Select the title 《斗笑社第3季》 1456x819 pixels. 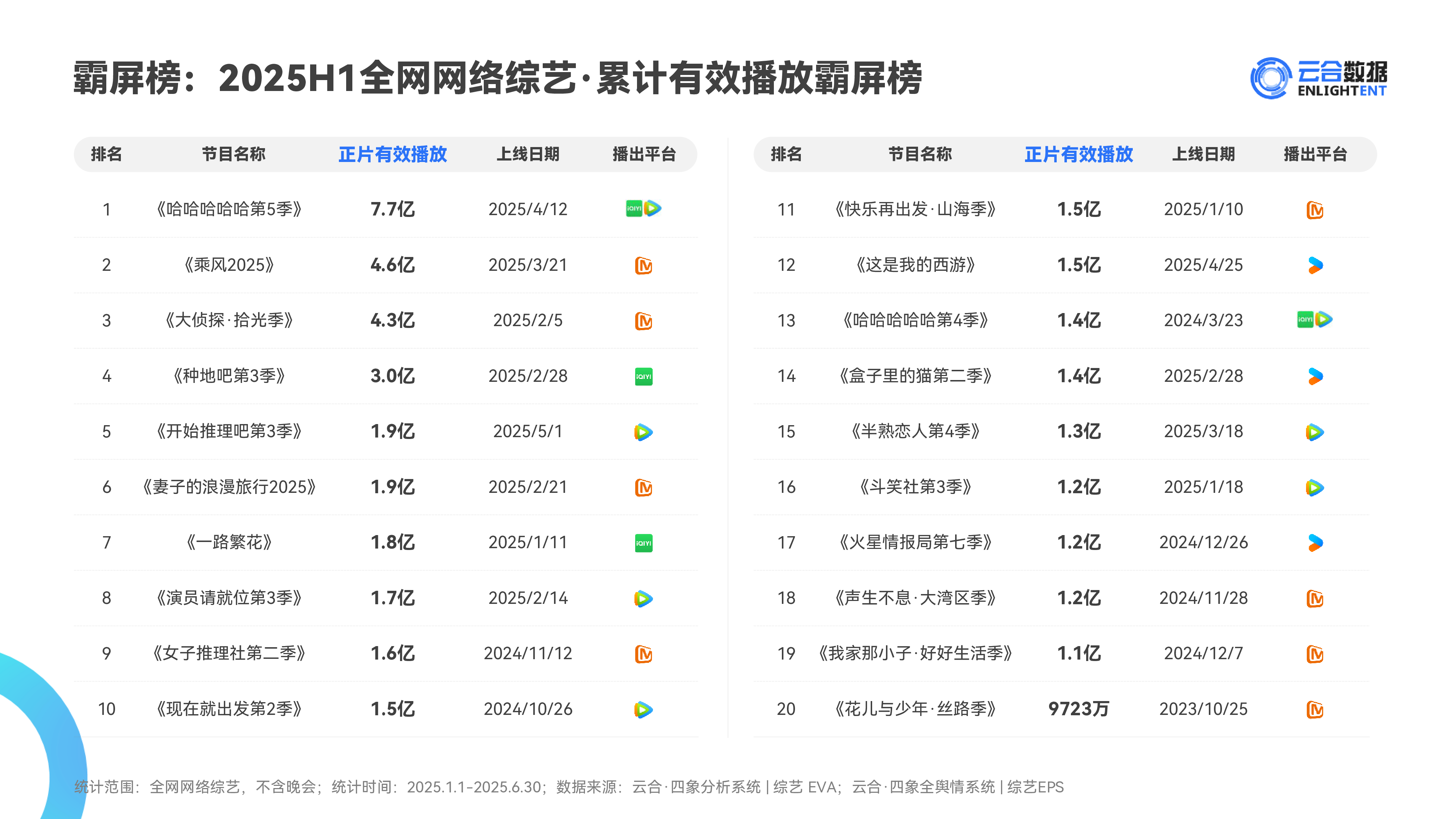[x=915, y=487]
